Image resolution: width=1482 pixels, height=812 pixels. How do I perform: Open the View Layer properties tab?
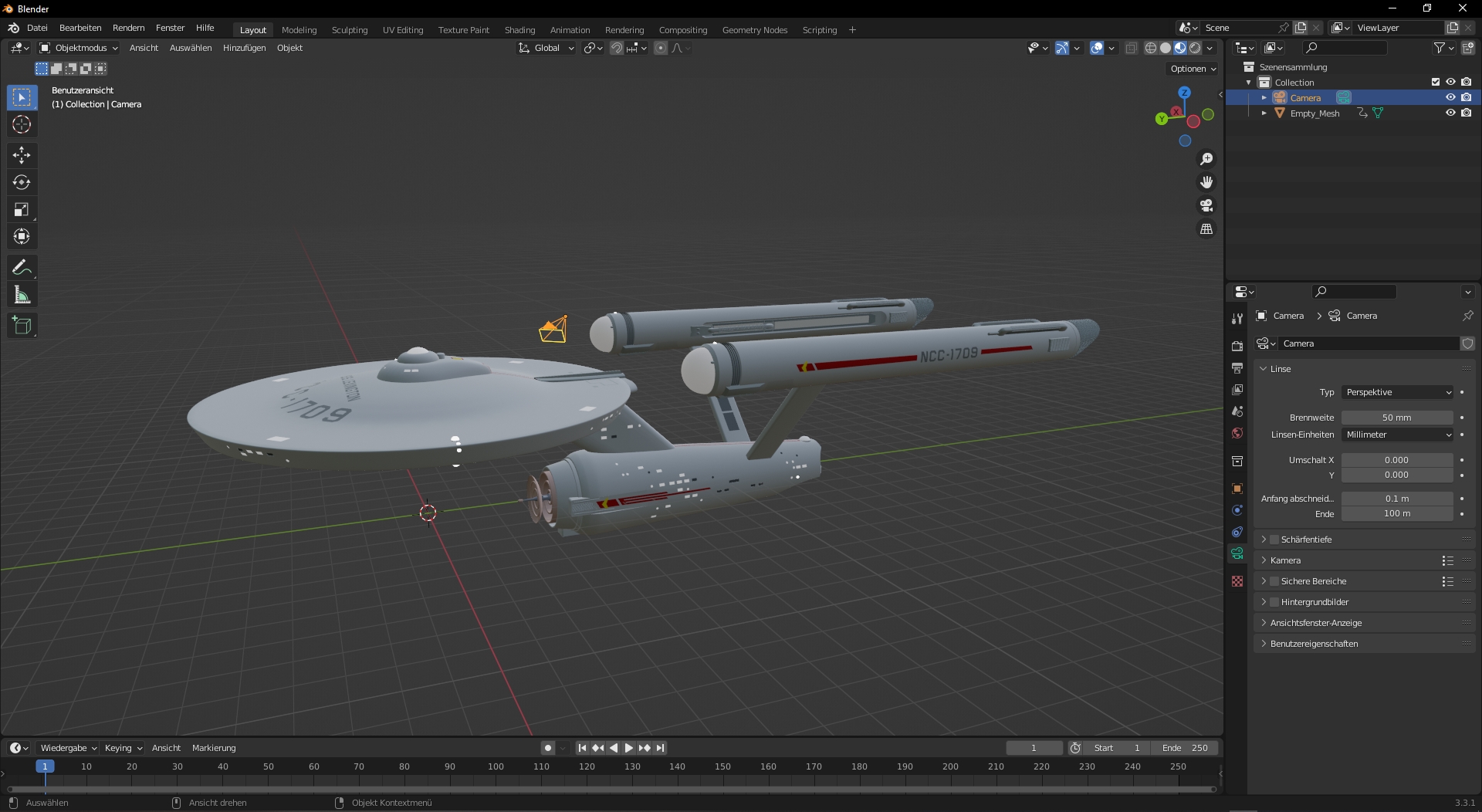pyautogui.click(x=1237, y=390)
